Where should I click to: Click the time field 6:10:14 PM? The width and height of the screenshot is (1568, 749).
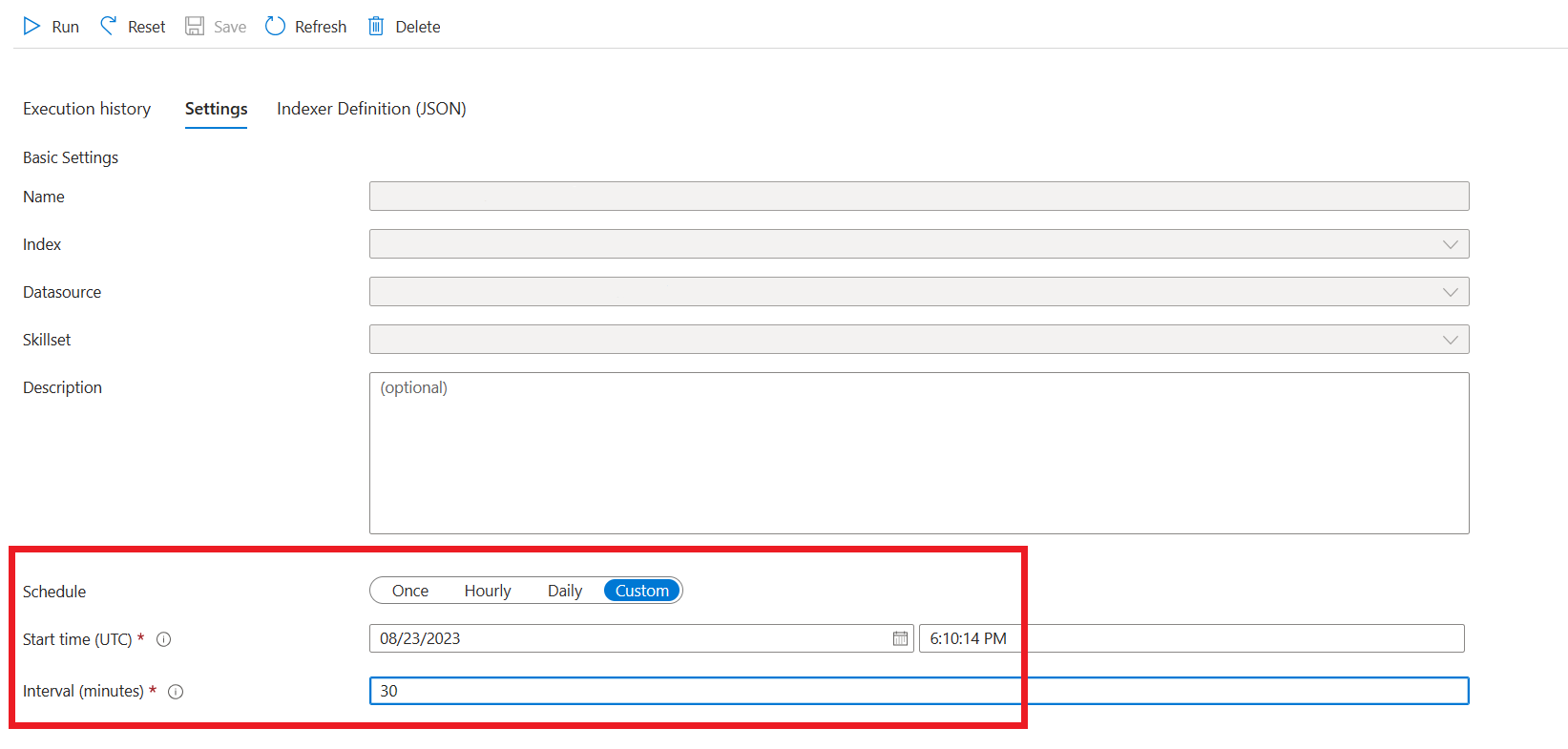(x=1192, y=638)
